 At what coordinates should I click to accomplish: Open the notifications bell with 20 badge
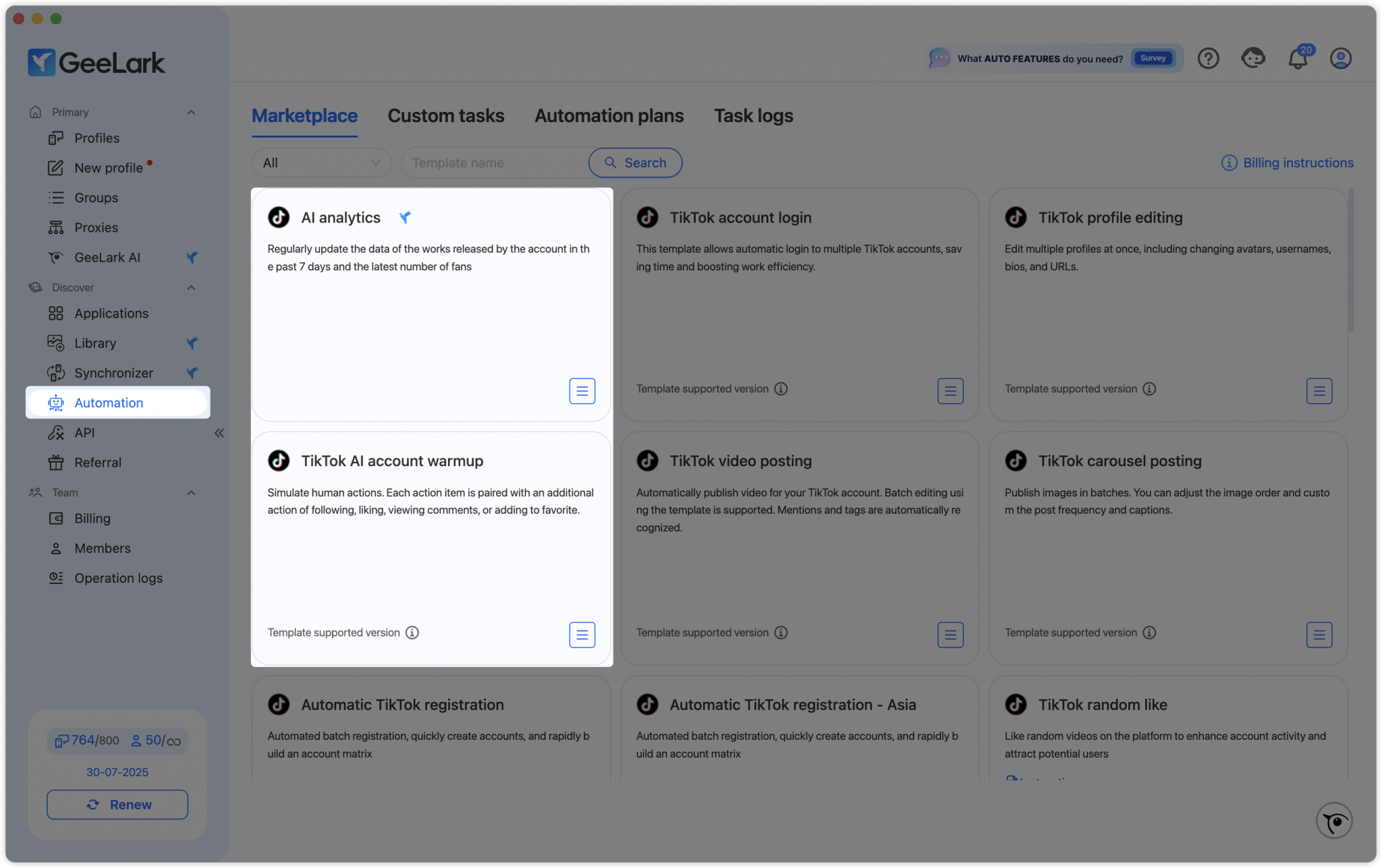click(x=1298, y=57)
